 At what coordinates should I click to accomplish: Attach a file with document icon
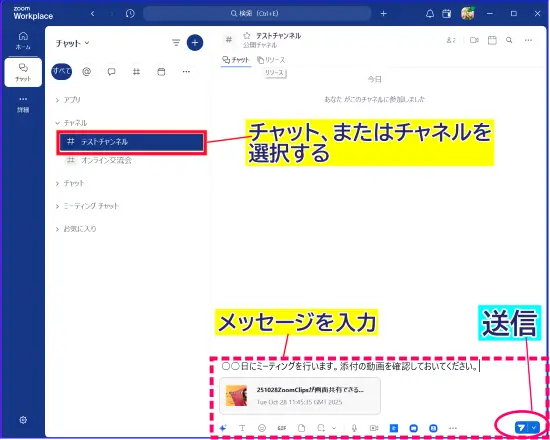pyautogui.click(x=301, y=428)
